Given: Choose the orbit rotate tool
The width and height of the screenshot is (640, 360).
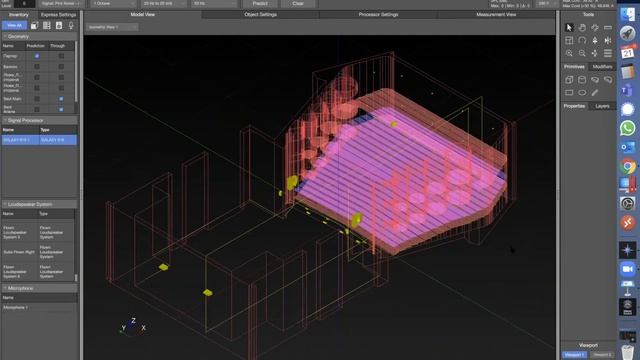Looking at the screenshot, I should coord(595,27).
